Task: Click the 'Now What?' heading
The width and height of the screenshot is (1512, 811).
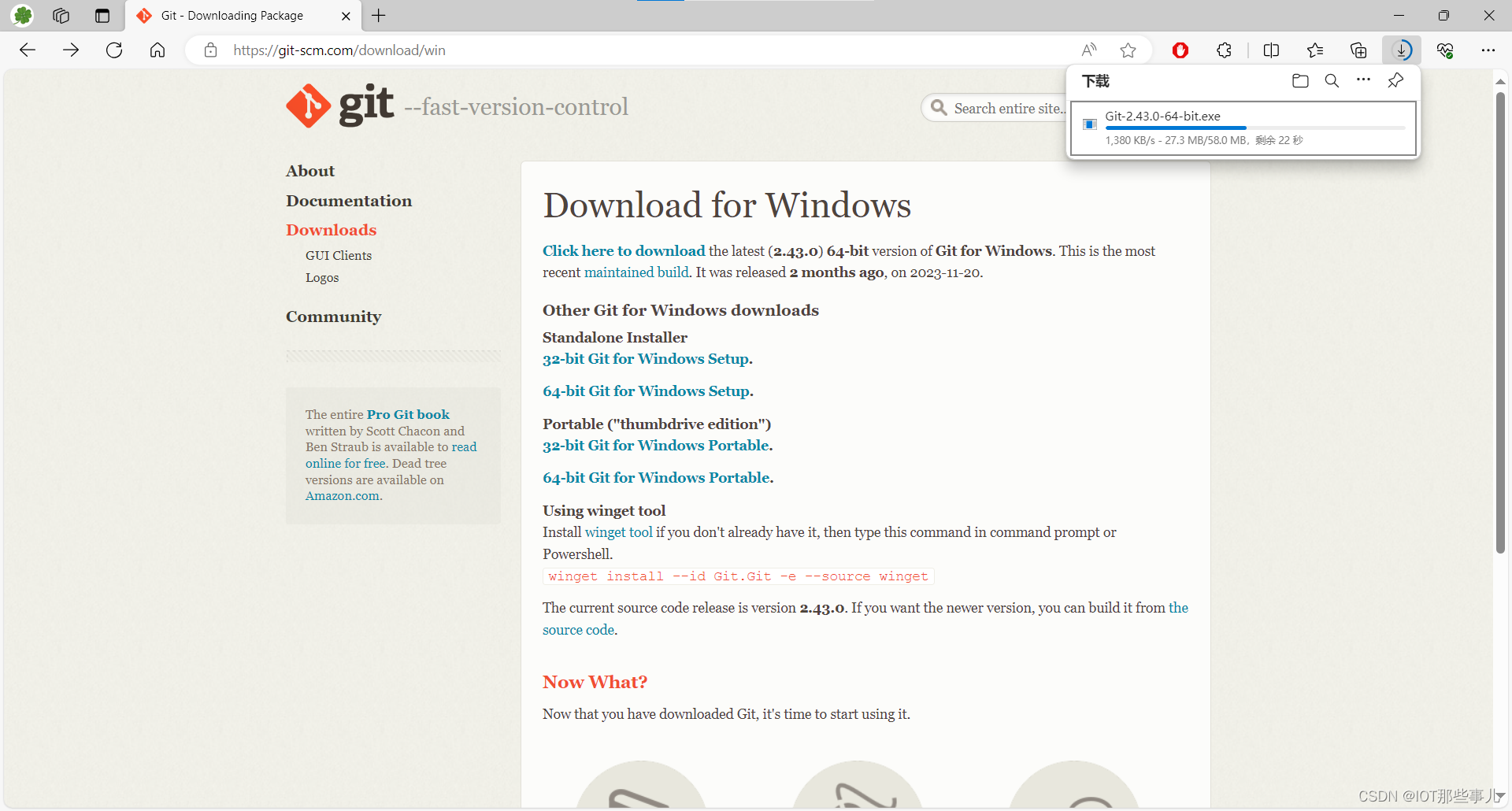Action: click(x=595, y=682)
